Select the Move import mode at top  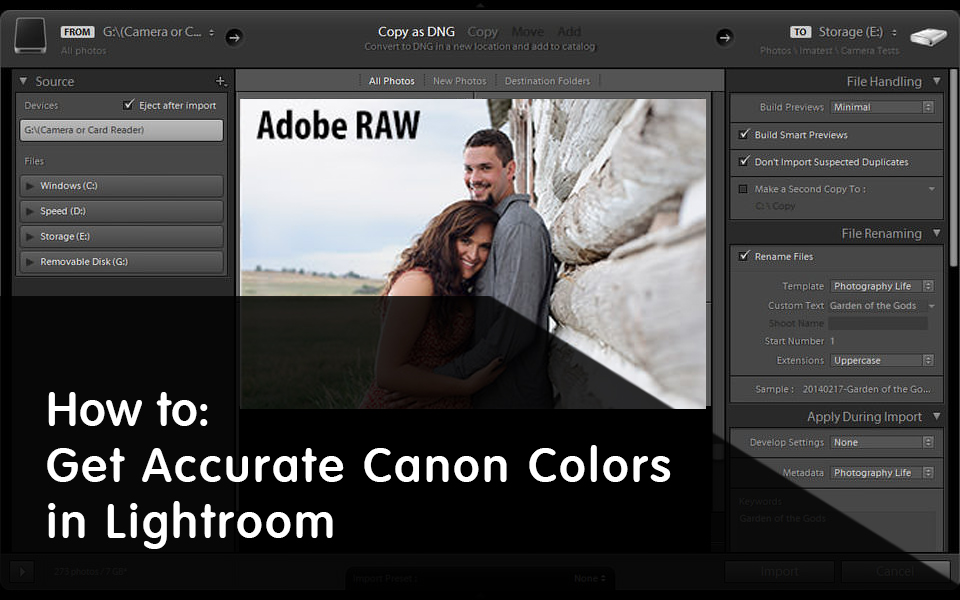[527, 31]
